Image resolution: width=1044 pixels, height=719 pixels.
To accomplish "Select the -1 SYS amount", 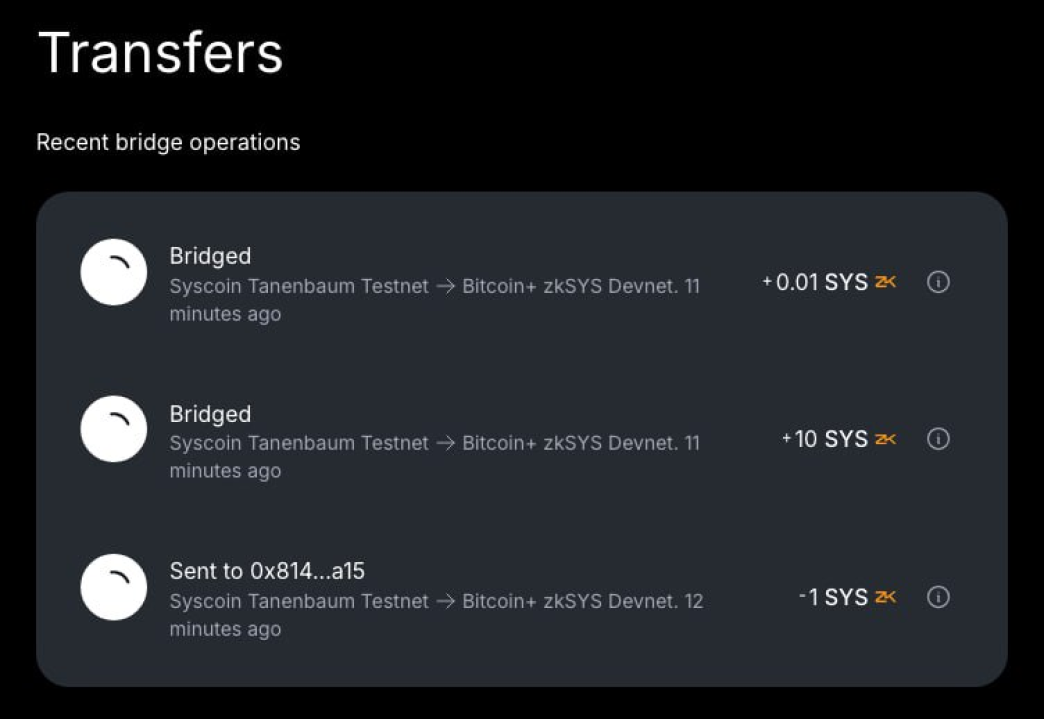I will click(x=833, y=597).
